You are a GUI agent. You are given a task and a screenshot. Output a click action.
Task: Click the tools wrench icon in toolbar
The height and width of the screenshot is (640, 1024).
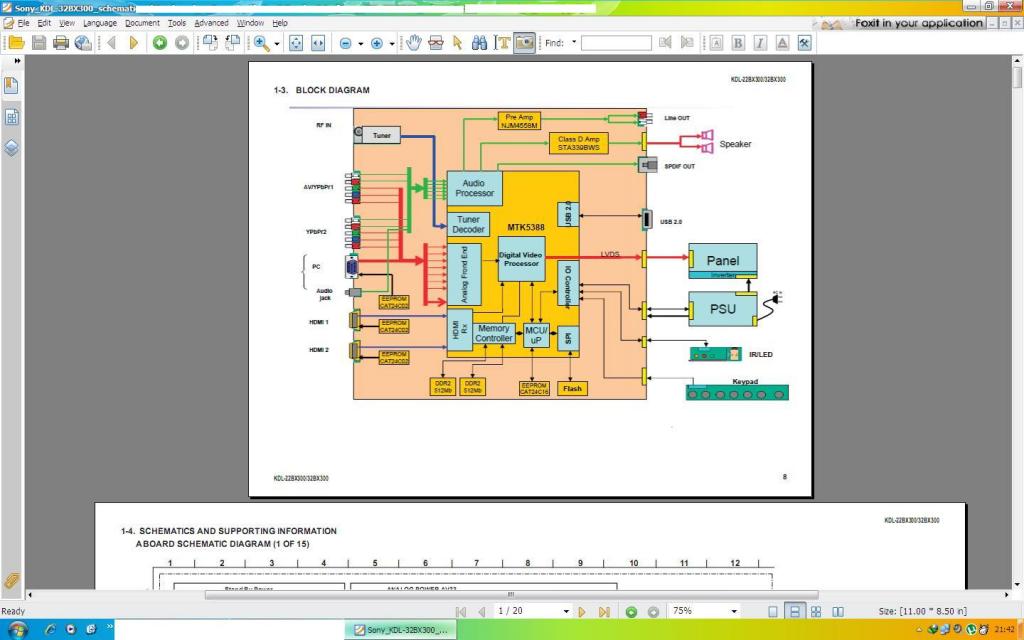pos(805,43)
